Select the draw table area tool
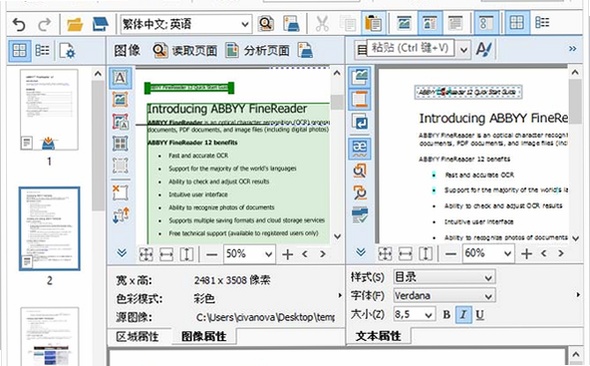Viewport: 590px width, 366px height. [x=120, y=143]
